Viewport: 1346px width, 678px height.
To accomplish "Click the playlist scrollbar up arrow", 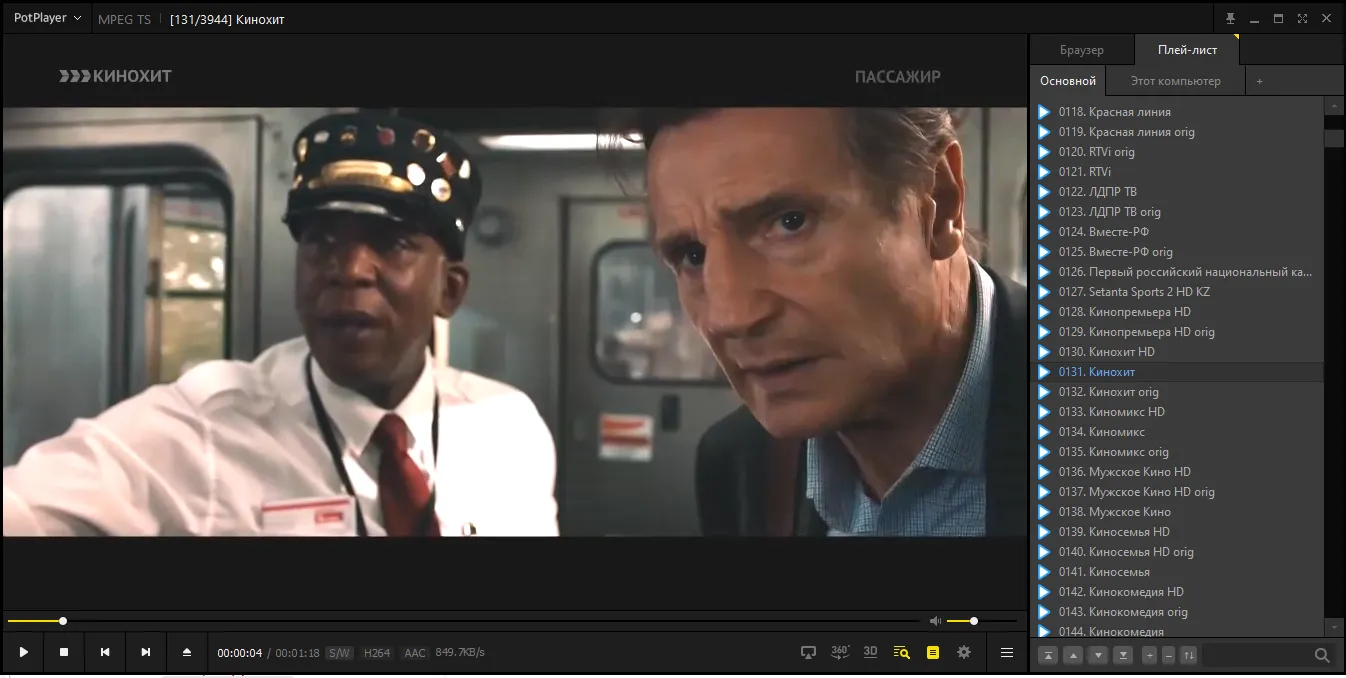I will tap(1334, 106).
